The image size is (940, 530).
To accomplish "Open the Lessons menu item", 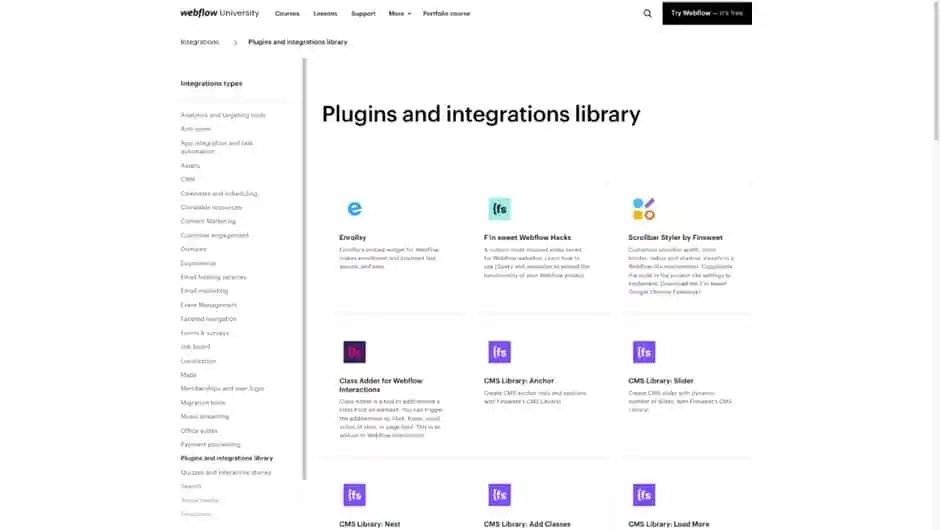I will coord(325,14).
